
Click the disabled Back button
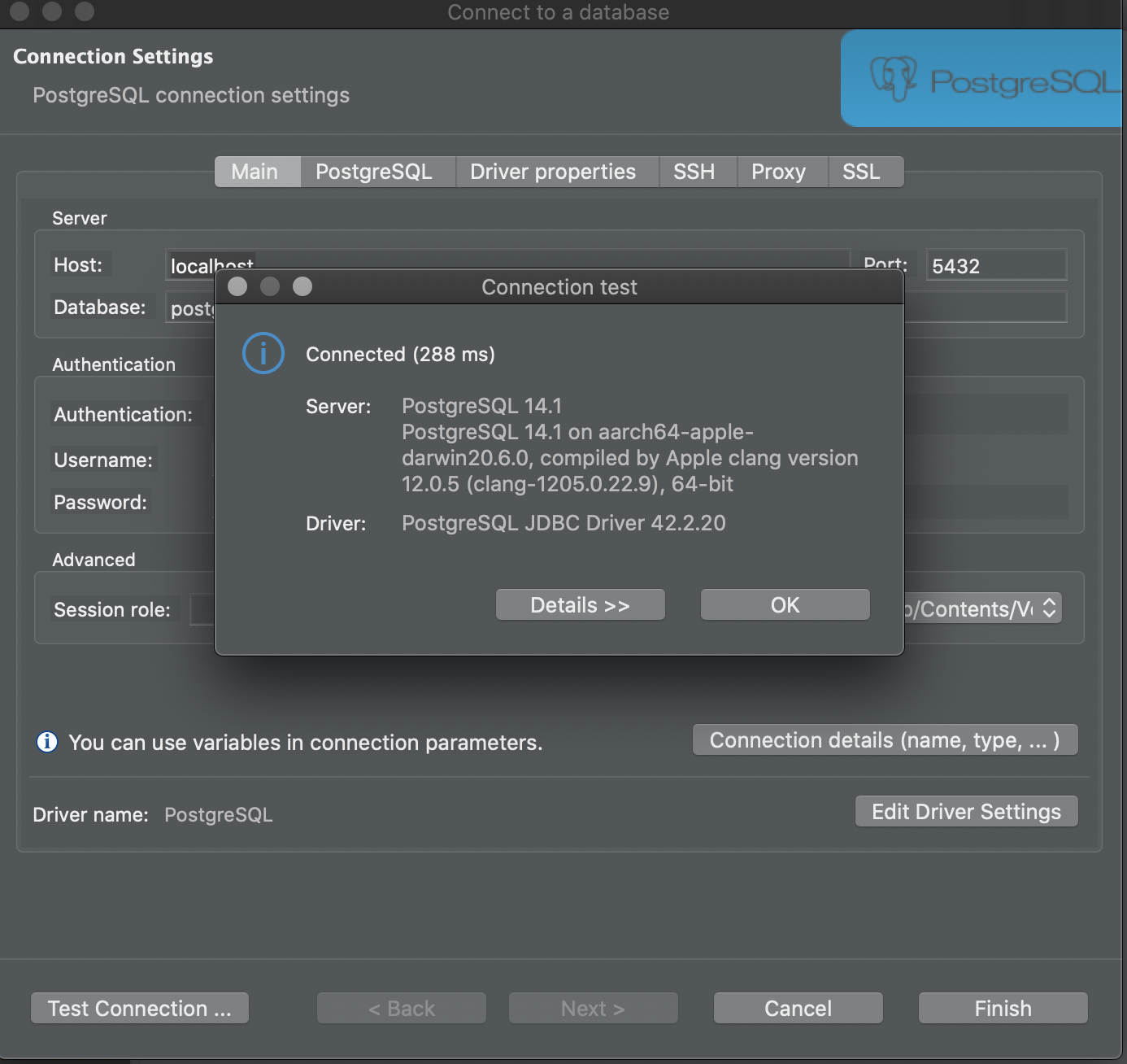coord(402,1008)
